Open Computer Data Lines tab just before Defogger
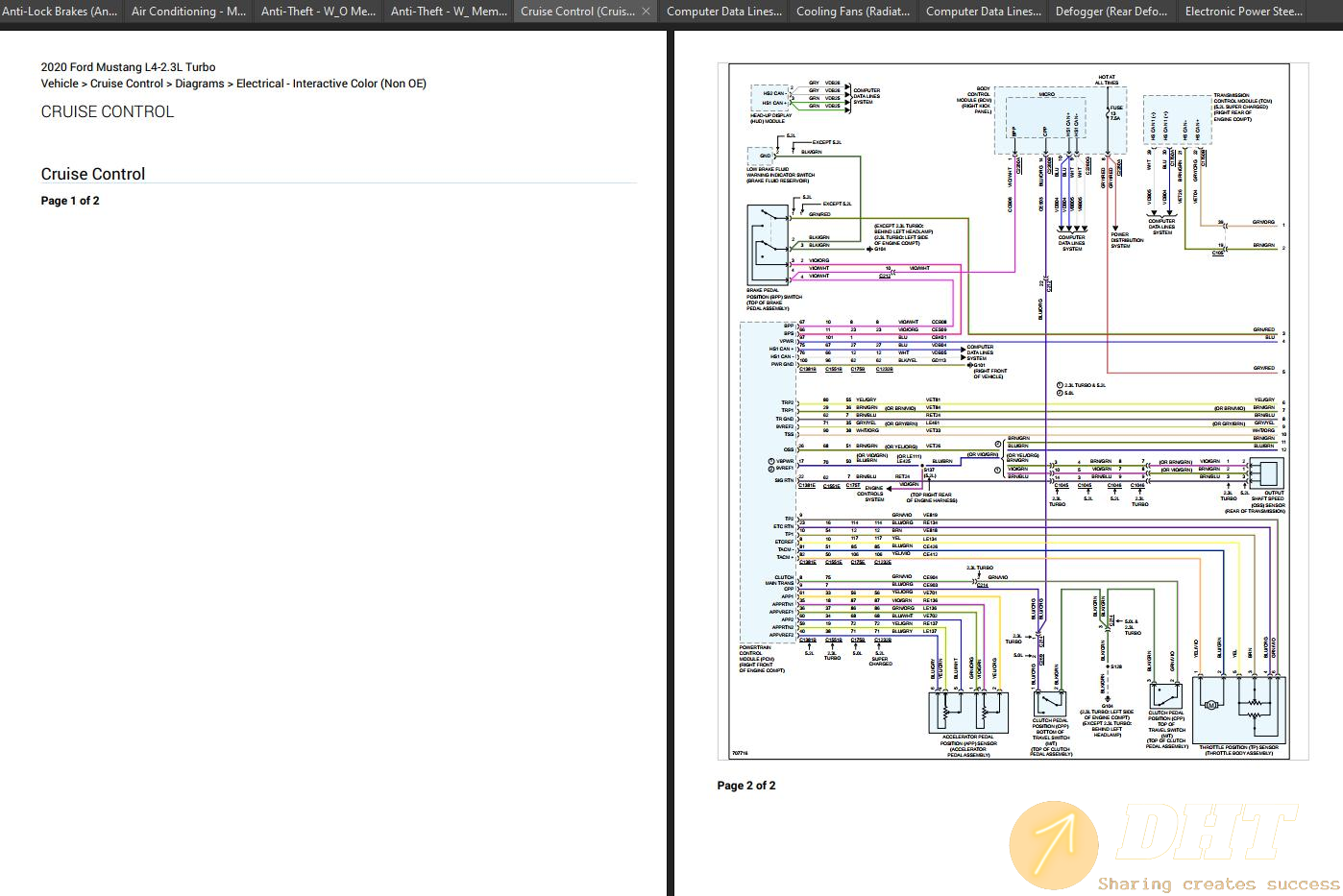 pyautogui.click(x=983, y=12)
